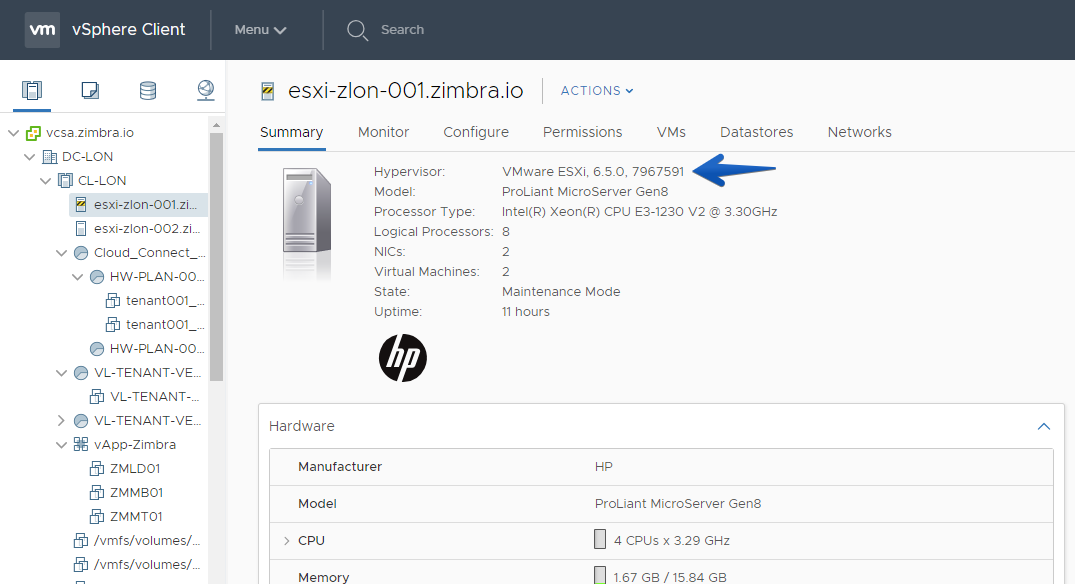Viewport: 1075px width, 584px height.
Task: Click into the Search field
Action: (402, 30)
